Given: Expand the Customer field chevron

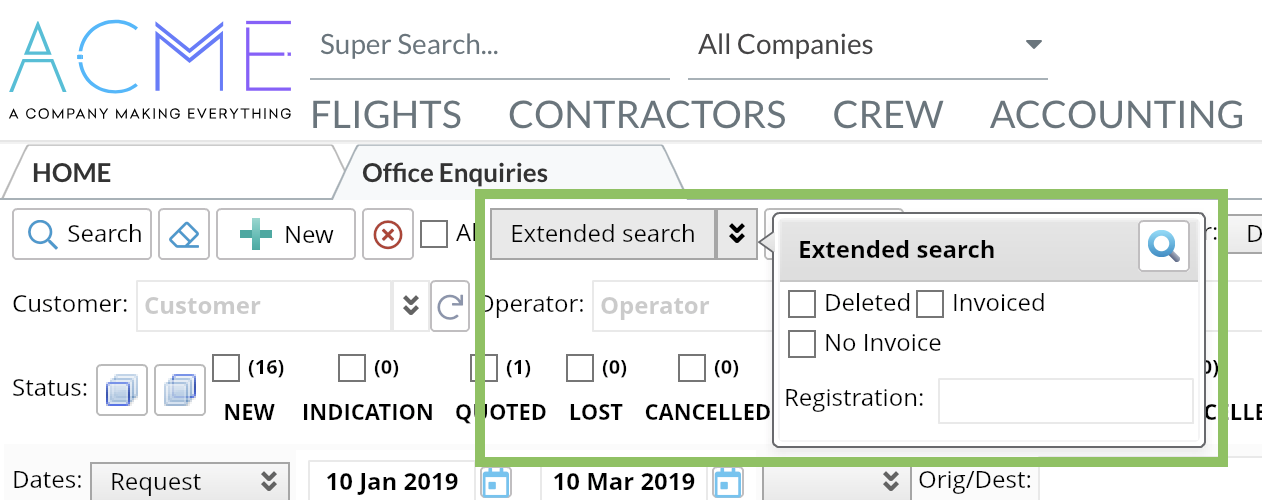Looking at the screenshot, I should [x=410, y=306].
